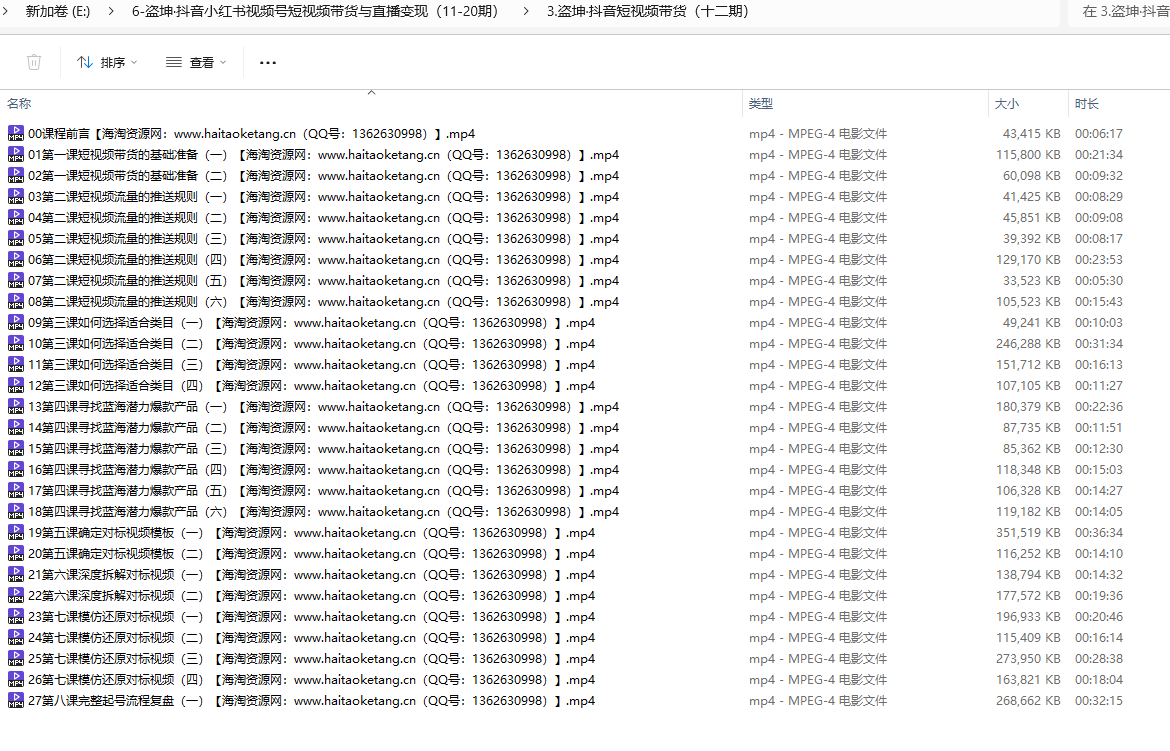This screenshot has width=1170, height=751.
Task: Click 3.盗坤·抖音短视频带货（十二期） breadcrumb segment
Action: point(647,12)
